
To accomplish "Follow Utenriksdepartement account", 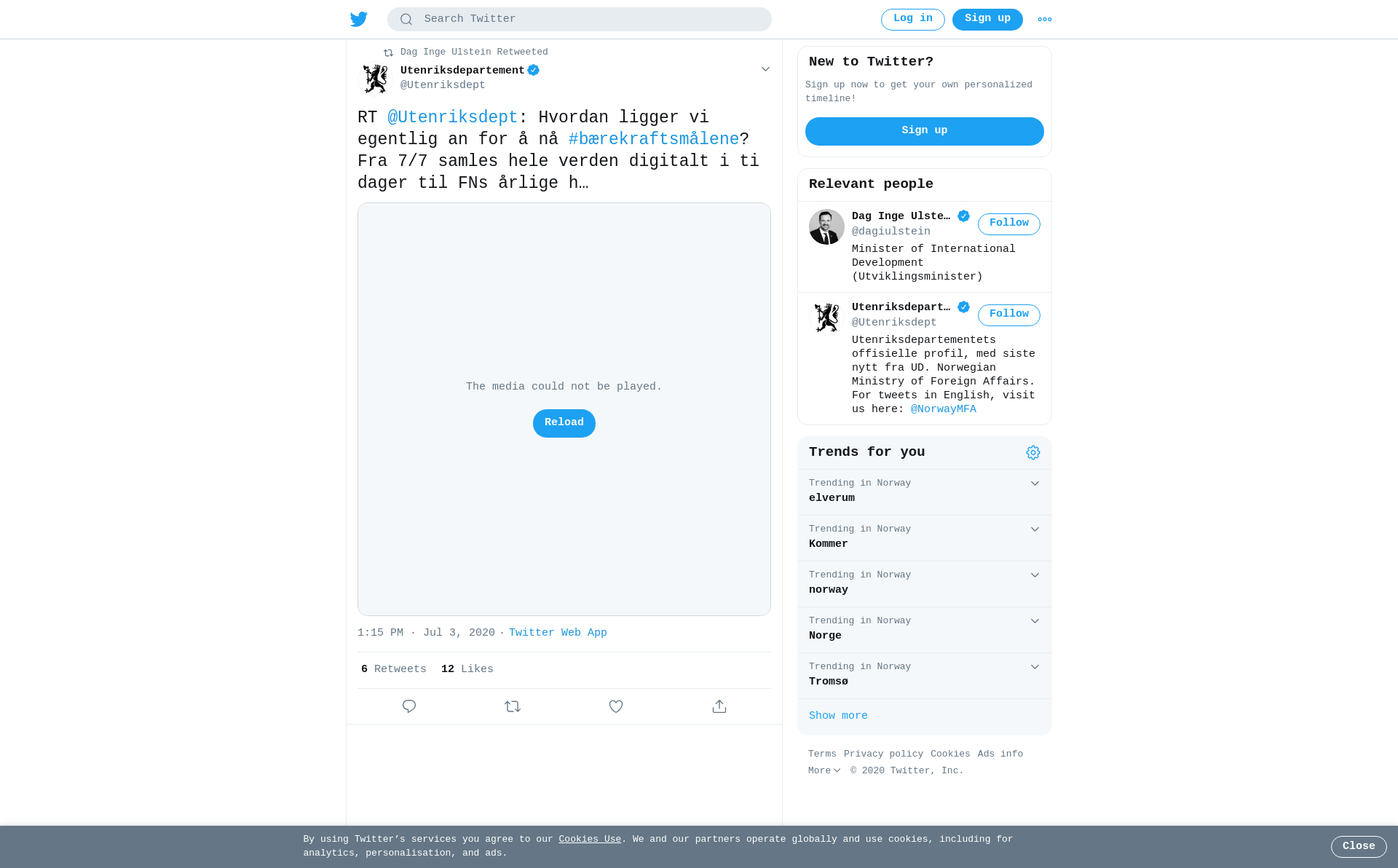I will (1008, 315).
